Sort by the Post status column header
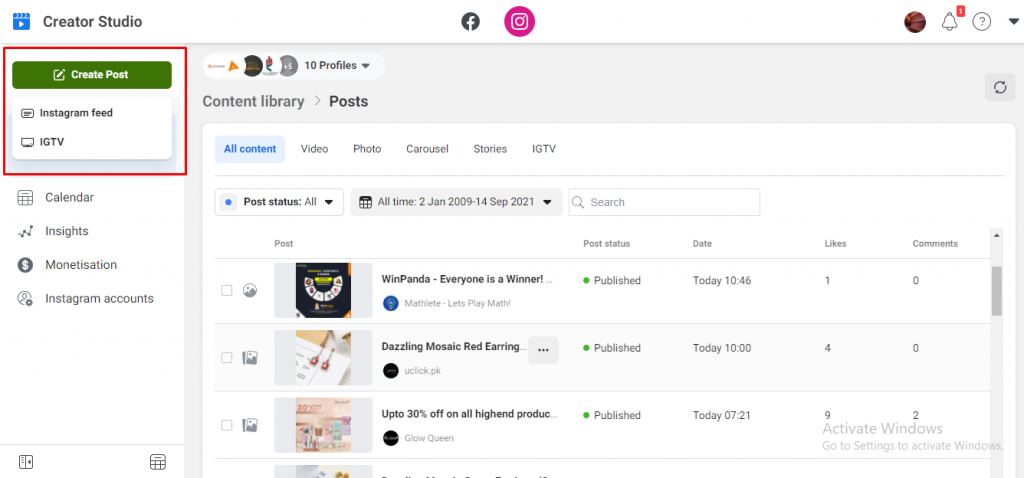1024x478 pixels. point(607,244)
